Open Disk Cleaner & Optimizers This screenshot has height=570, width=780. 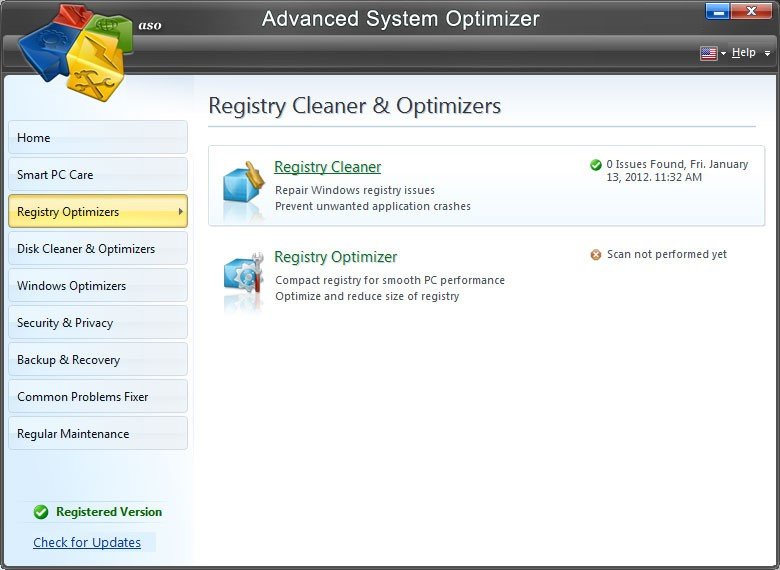pyautogui.click(x=98, y=248)
